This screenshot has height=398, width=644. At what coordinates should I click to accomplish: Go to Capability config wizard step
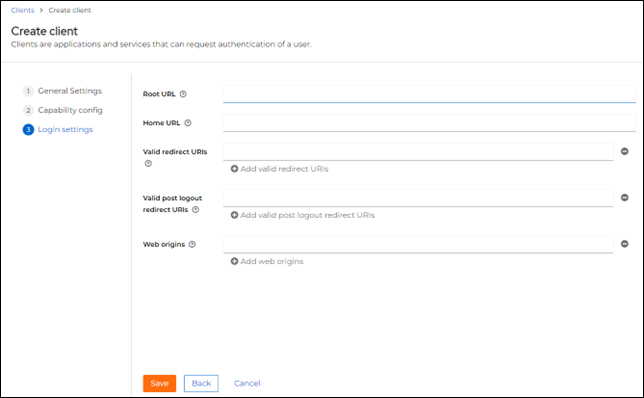pyautogui.click(x=63, y=110)
